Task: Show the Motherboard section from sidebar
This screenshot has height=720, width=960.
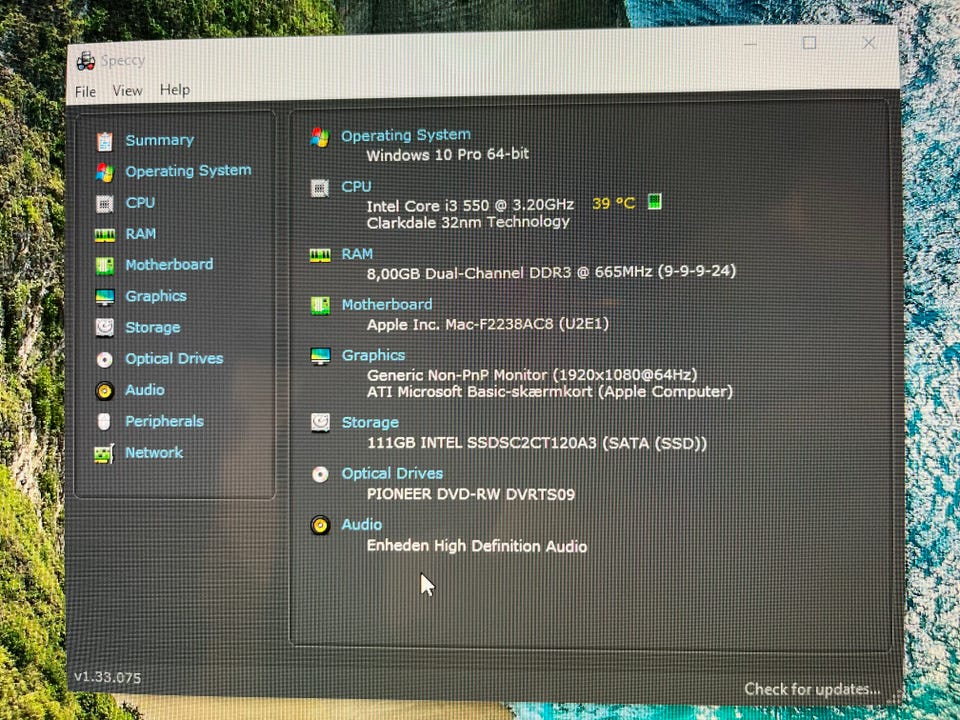Action: [170, 264]
